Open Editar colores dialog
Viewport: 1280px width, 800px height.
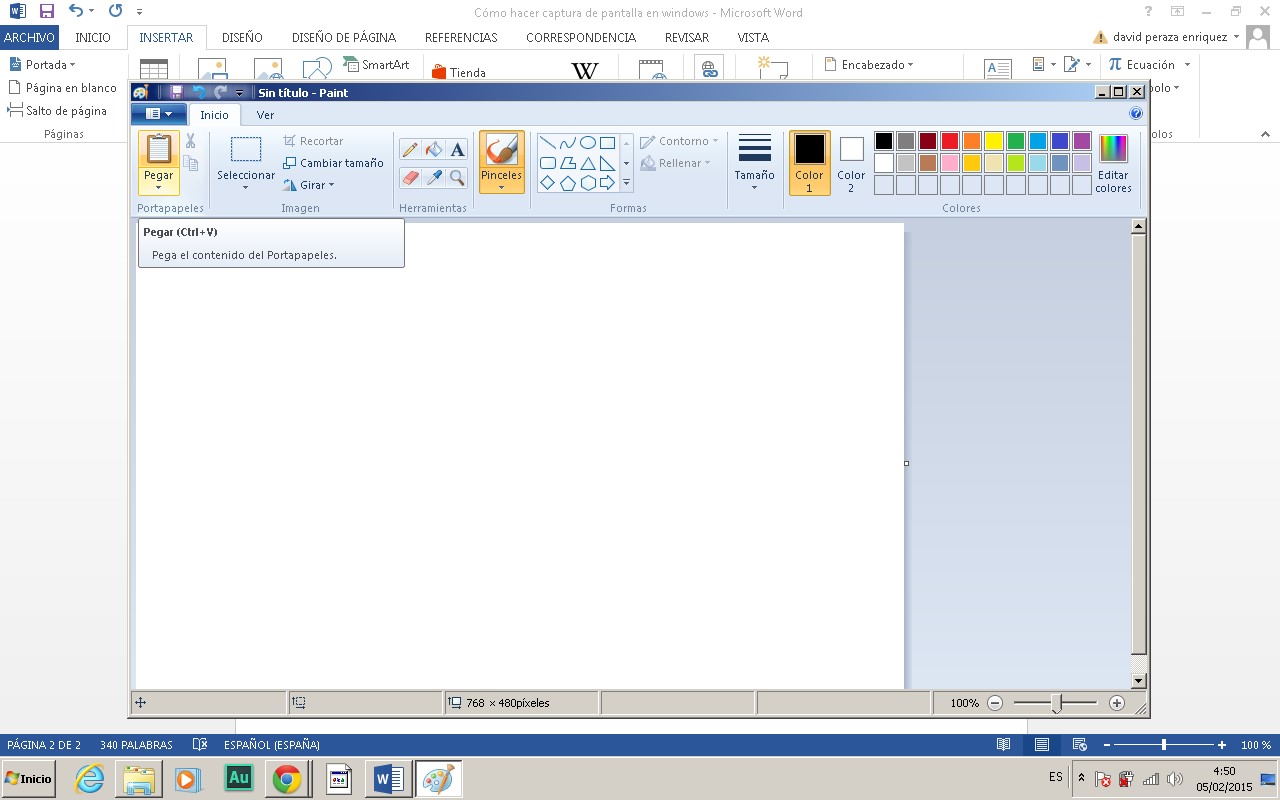pos(1113,163)
